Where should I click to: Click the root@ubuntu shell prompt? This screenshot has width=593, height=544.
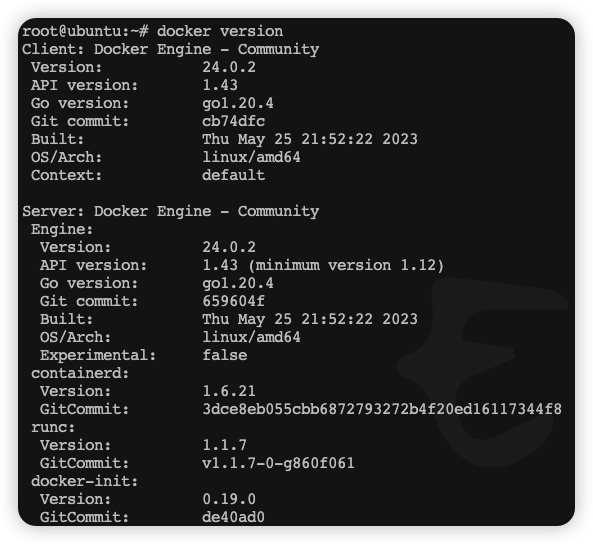85,31
